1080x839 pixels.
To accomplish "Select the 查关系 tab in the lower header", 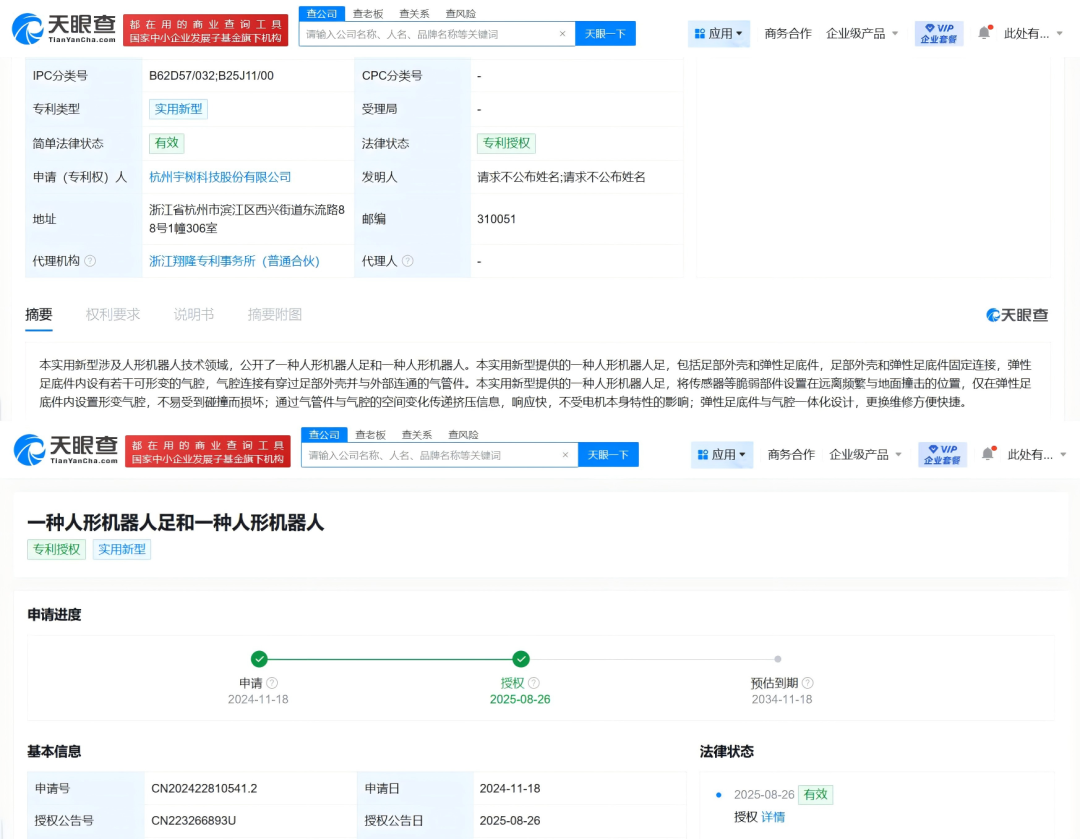I will (417, 435).
